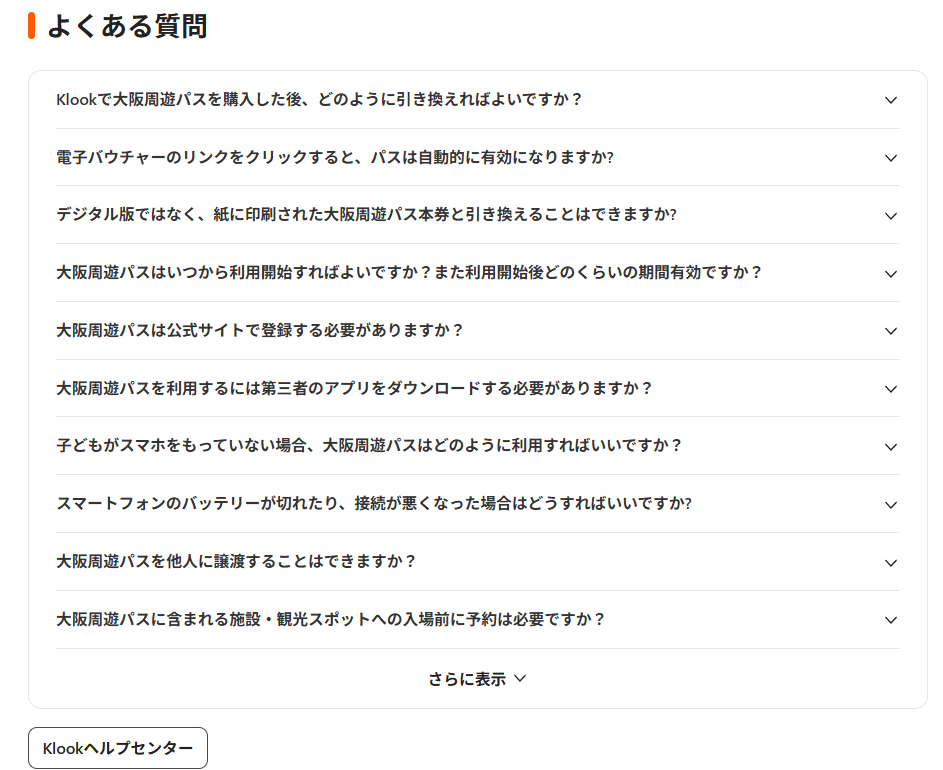The image size is (943, 770).
Task: Click chevron beside smartphone battery question
Action: tap(891, 505)
